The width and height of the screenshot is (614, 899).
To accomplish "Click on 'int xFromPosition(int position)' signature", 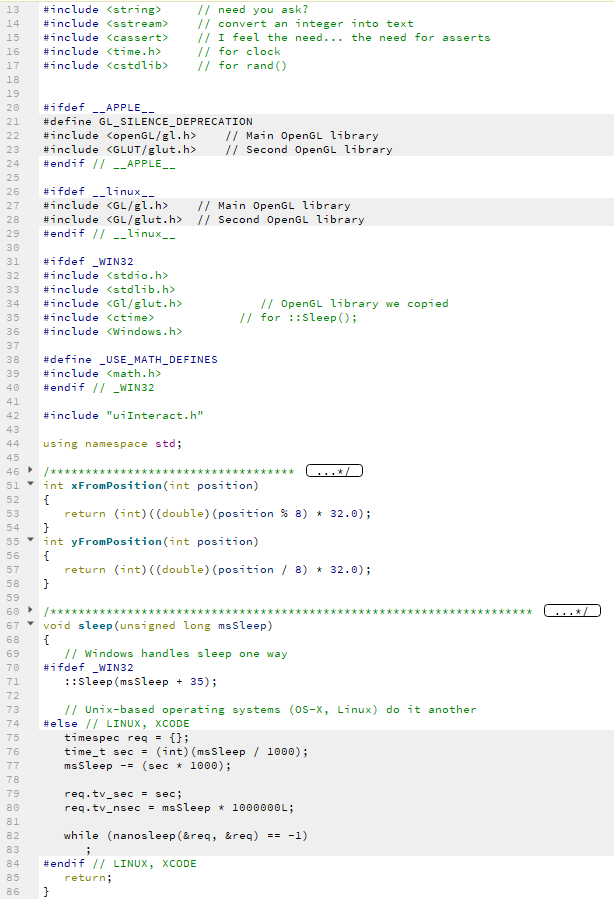I will coord(151,486).
